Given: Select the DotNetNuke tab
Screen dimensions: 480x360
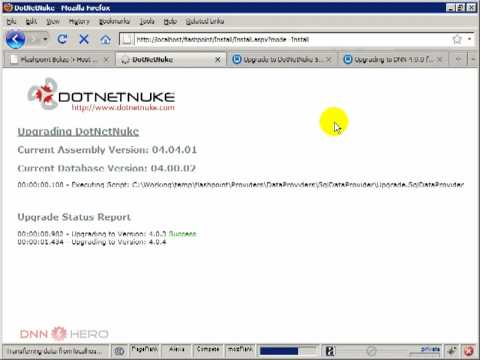Looking at the screenshot, I should coord(170,60).
